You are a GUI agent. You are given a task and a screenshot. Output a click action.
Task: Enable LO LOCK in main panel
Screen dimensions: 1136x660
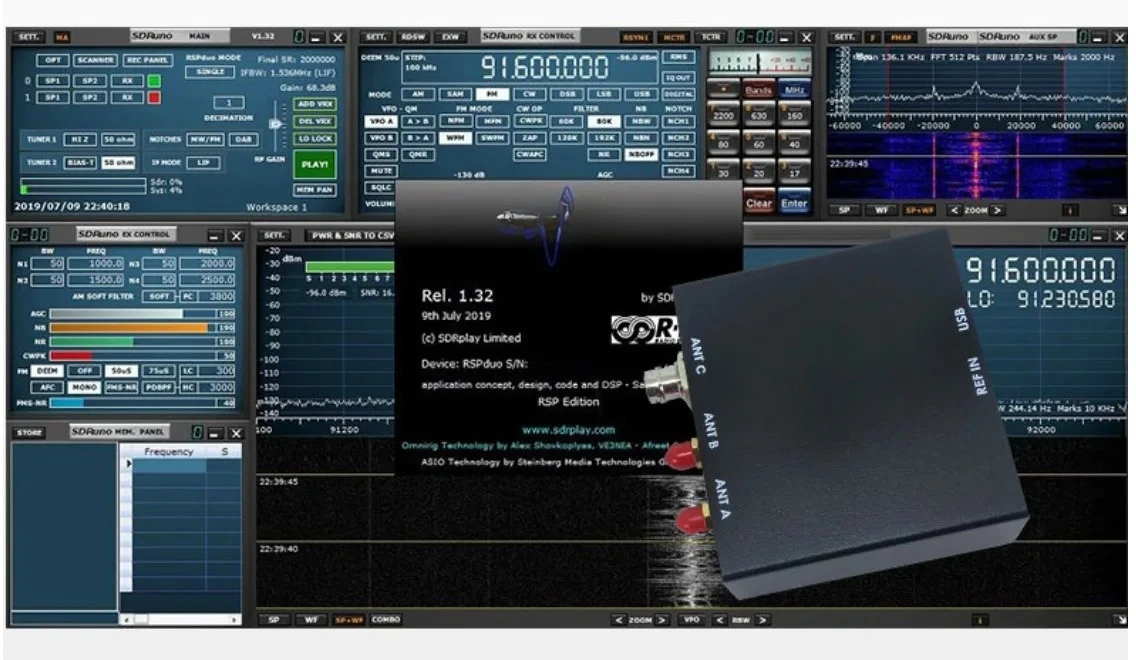tap(315, 139)
